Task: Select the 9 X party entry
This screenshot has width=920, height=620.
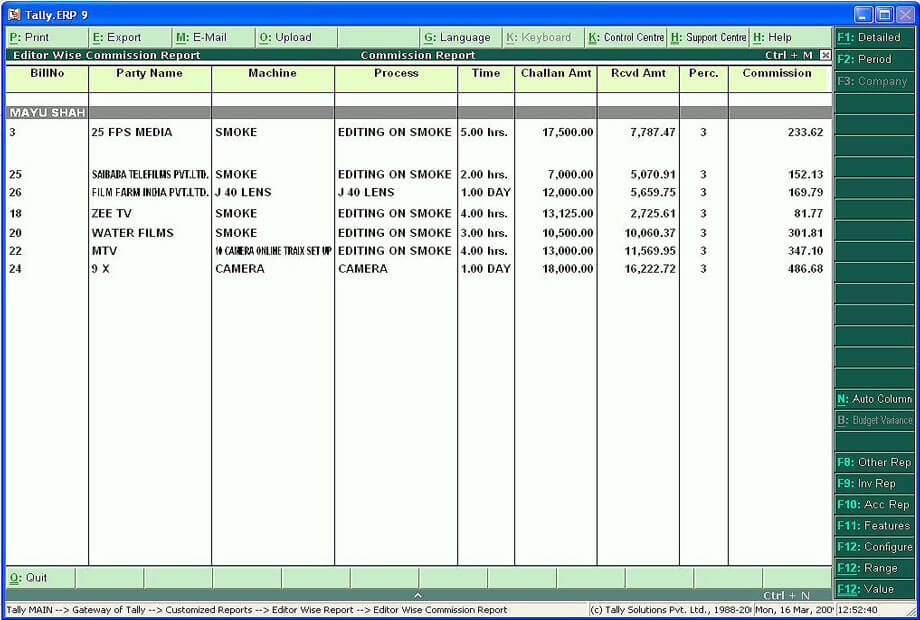Action: coord(100,269)
